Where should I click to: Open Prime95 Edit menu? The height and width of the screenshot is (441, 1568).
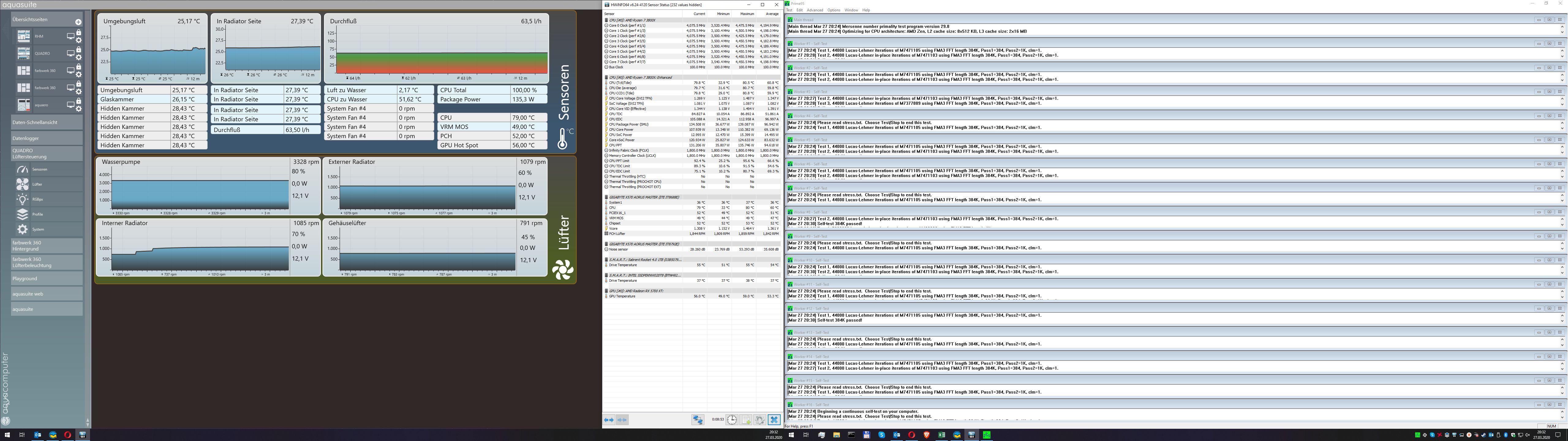(x=800, y=10)
